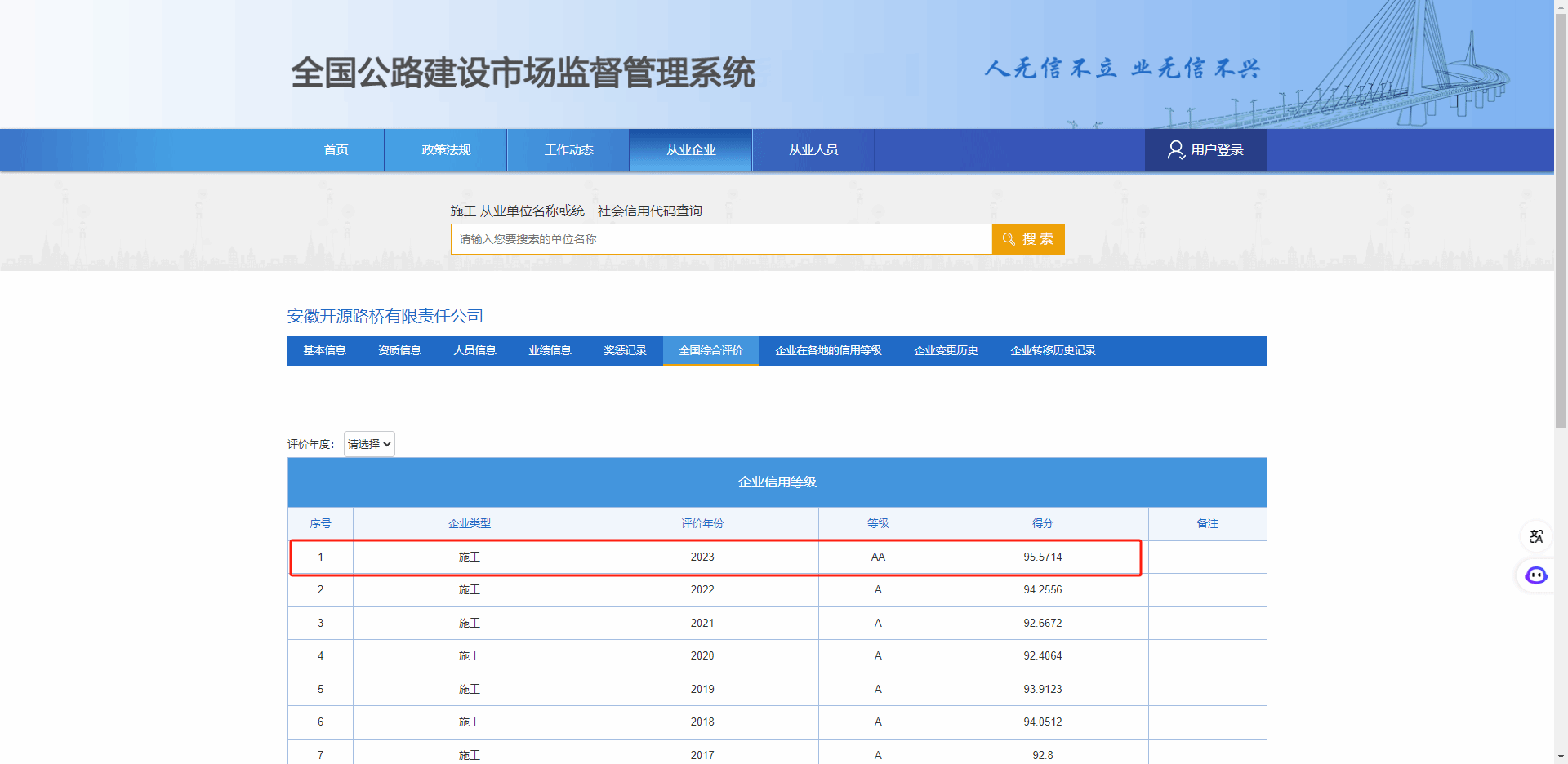Click the user login person icon
This screenshot has width=1568, height=764.
(x=1176, y=150)
